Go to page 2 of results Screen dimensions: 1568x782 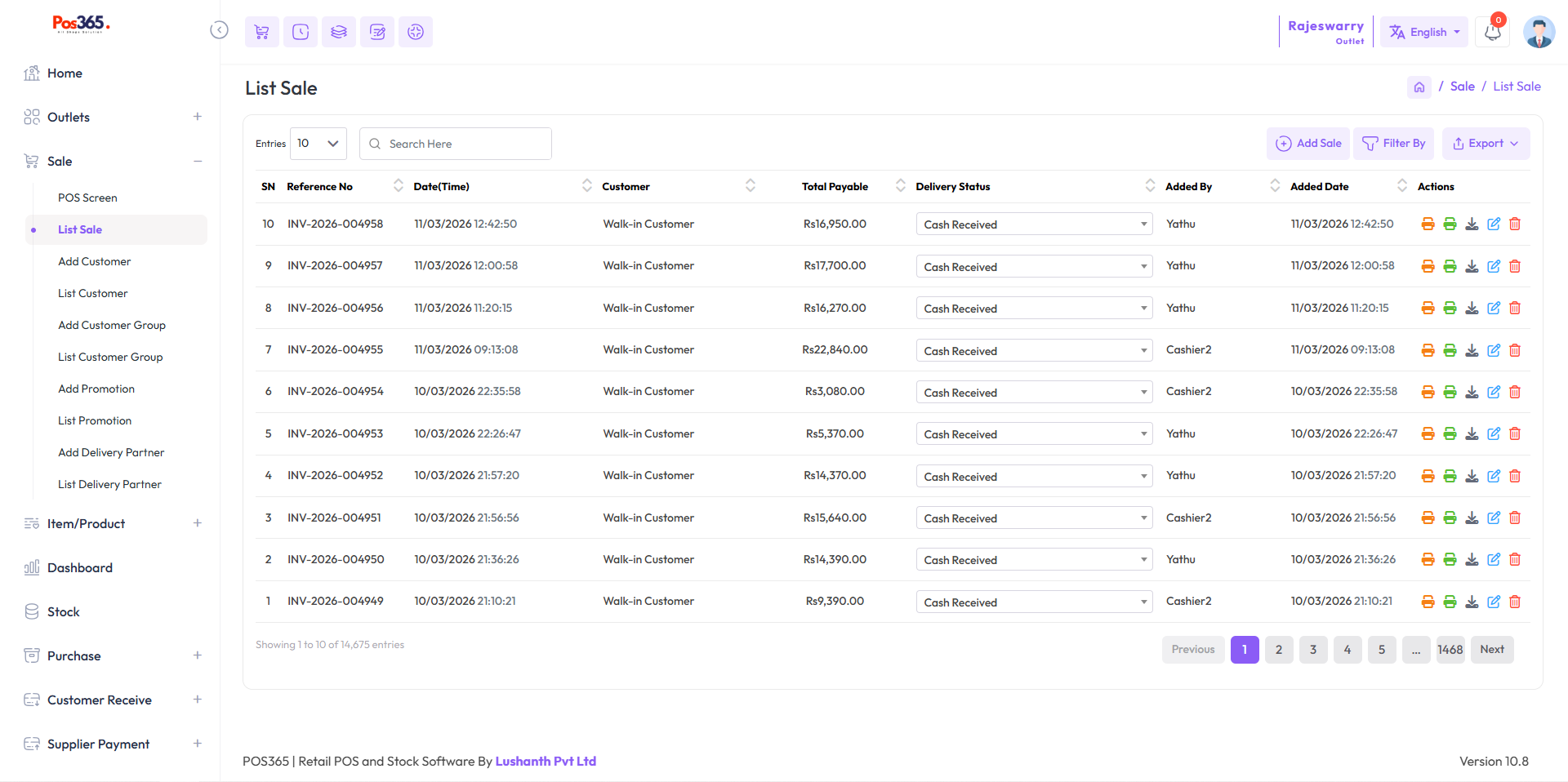click(x=1279, y=650)
